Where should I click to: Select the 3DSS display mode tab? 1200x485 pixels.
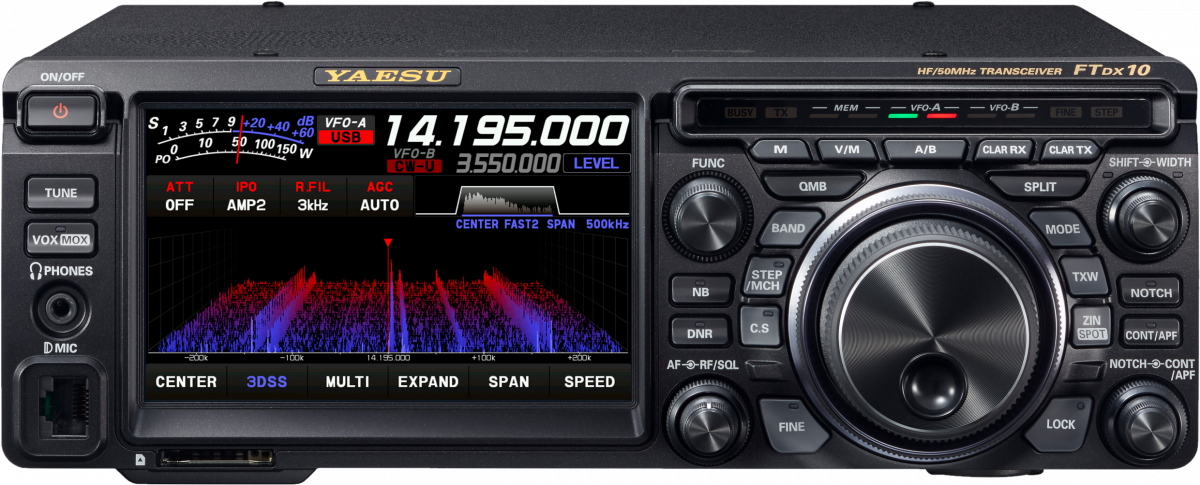[265, 381]
